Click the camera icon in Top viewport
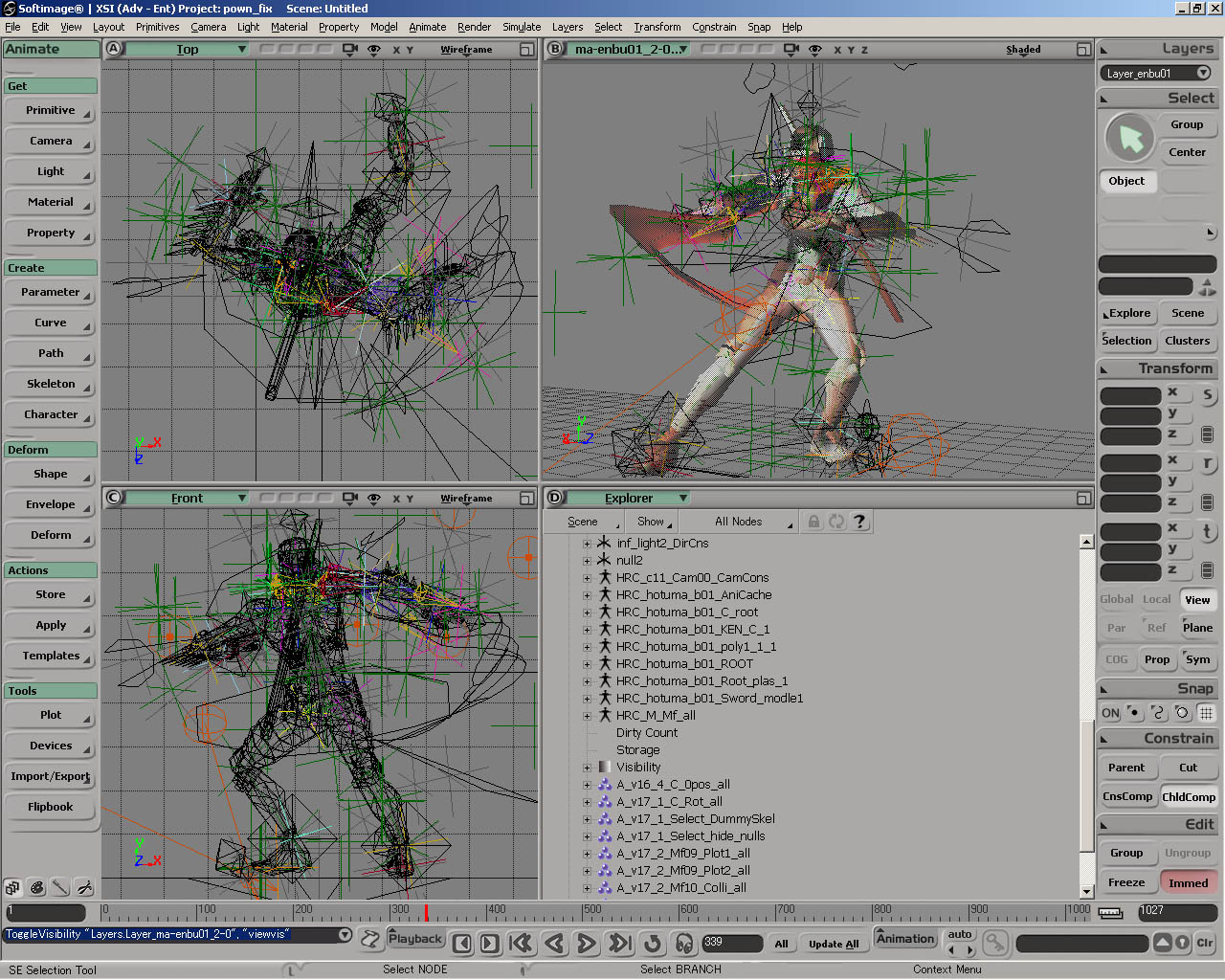This screenshot has height=980, width=1225. click(x=350, y=49)
